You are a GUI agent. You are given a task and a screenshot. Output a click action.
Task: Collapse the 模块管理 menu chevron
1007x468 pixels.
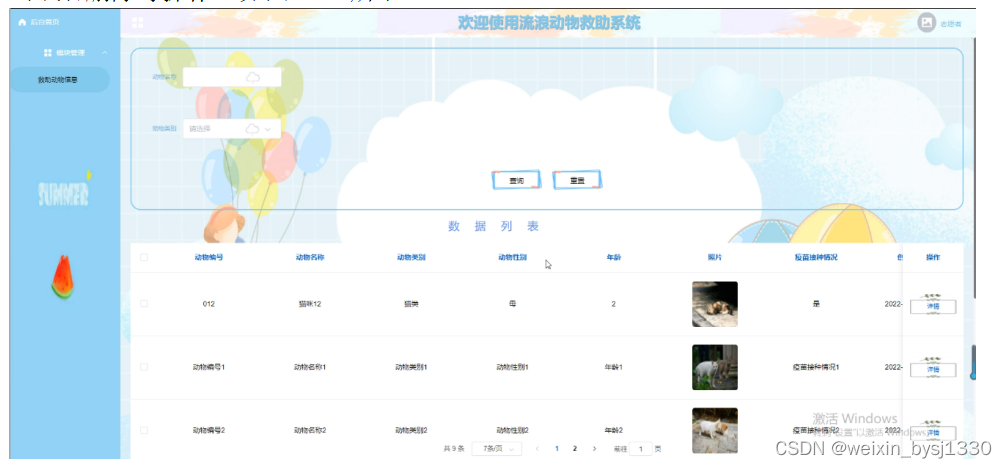105,53
